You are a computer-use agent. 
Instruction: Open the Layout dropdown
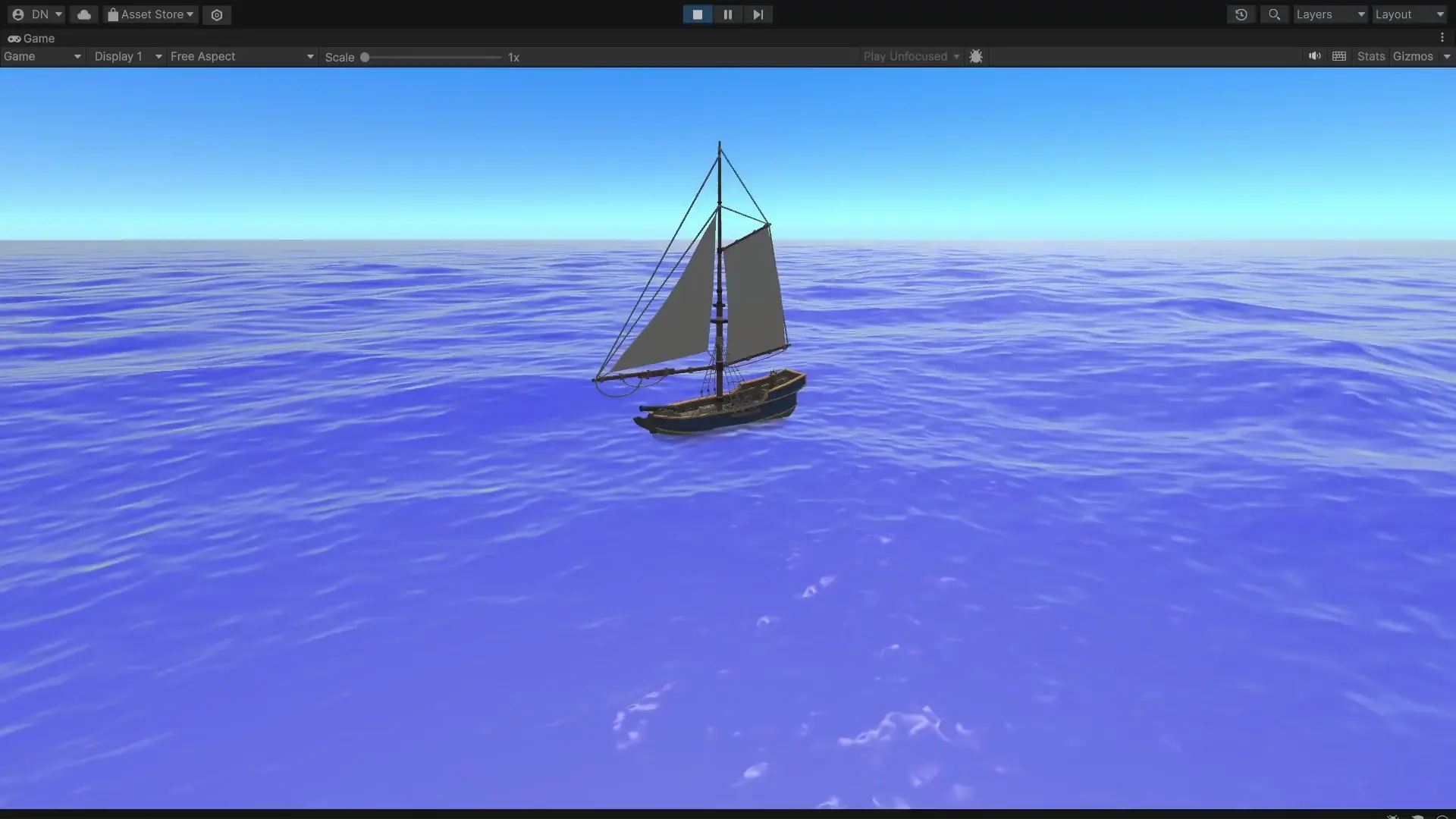(x=1409, y=14)
